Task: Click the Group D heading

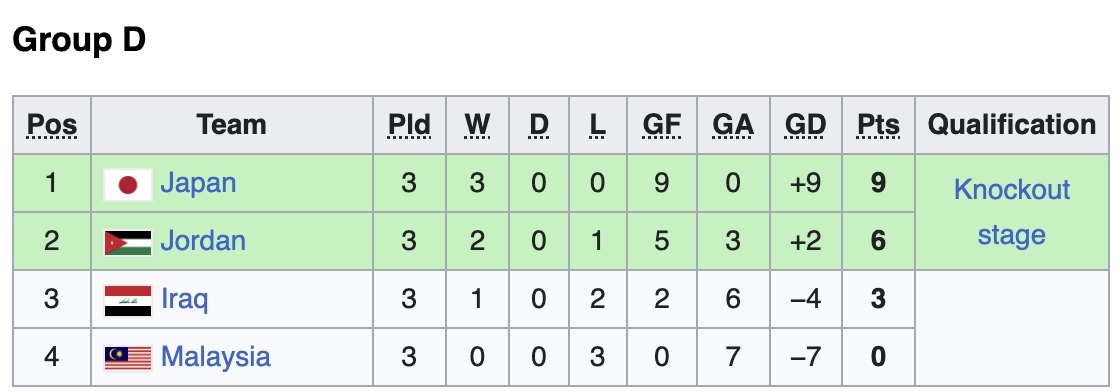Action: point(79,41)
